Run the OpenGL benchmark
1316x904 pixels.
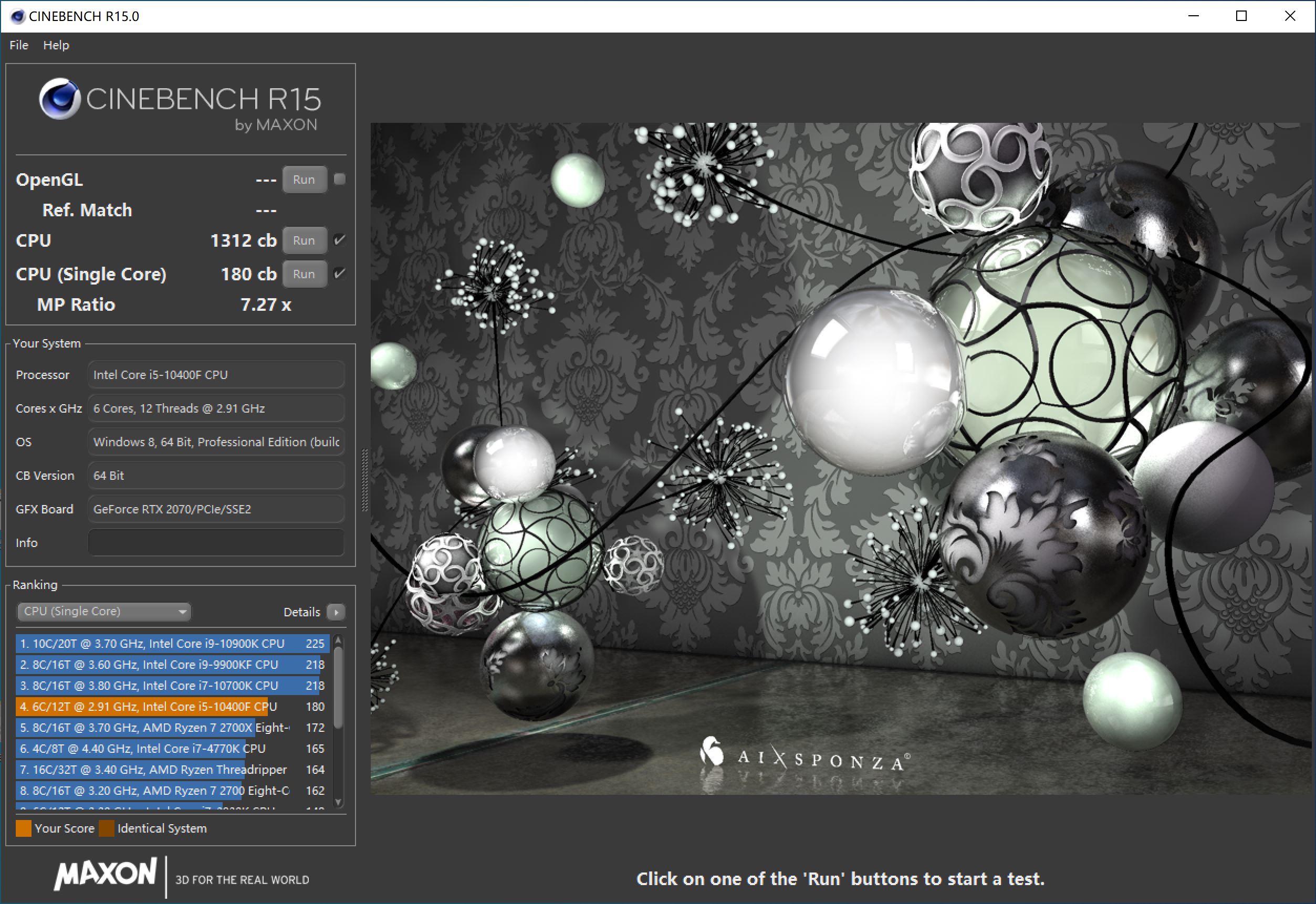click(304, 180)
